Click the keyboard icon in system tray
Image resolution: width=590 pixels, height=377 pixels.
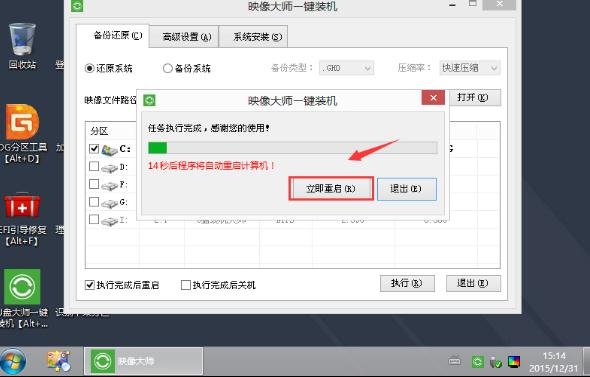pyautogui.click(x=455, y=362)
